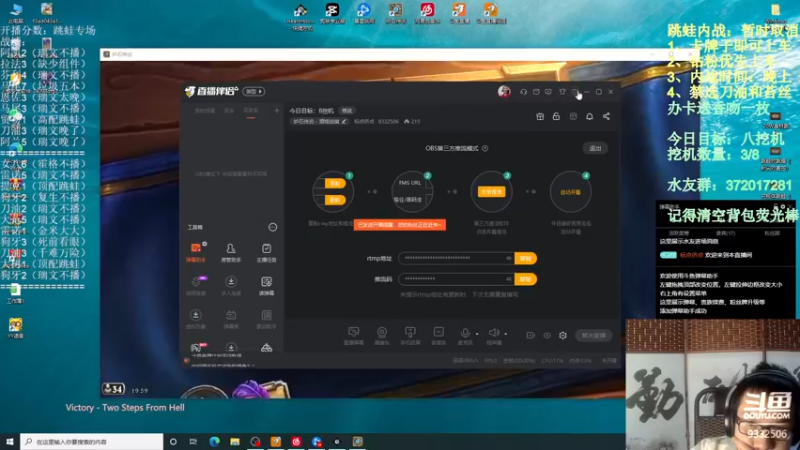Launch Microsoft Edge from taskbar
This screenshot has width=800, height=450.
point(214,441)
